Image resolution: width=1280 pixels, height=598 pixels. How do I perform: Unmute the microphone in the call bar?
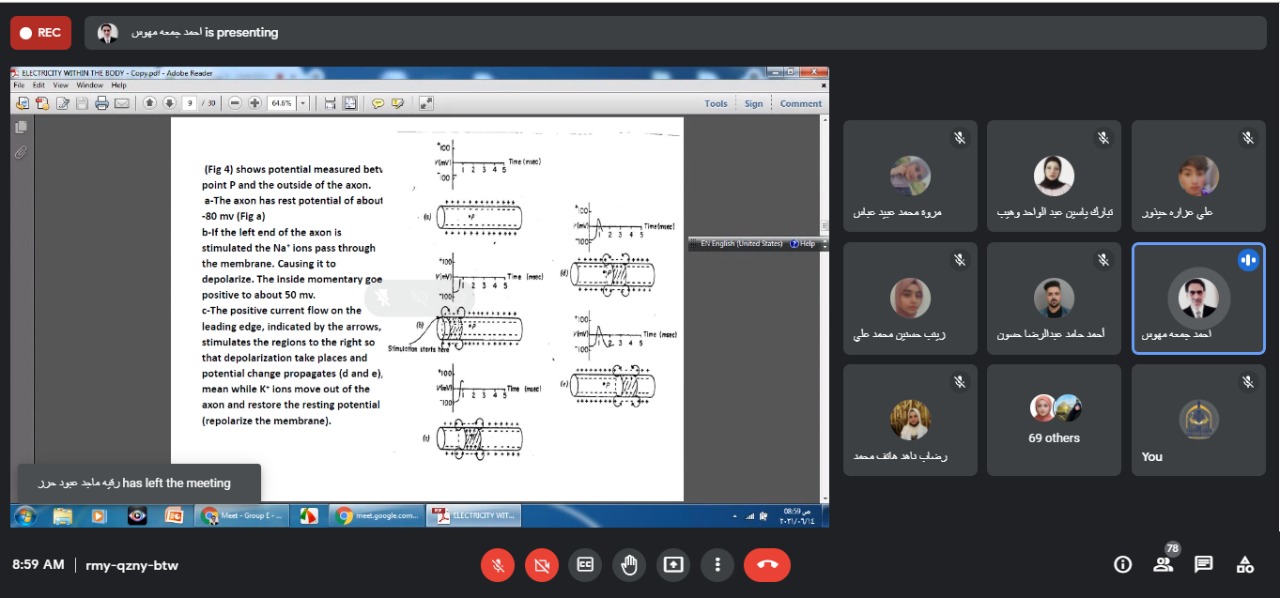click(x=497, y=565)
